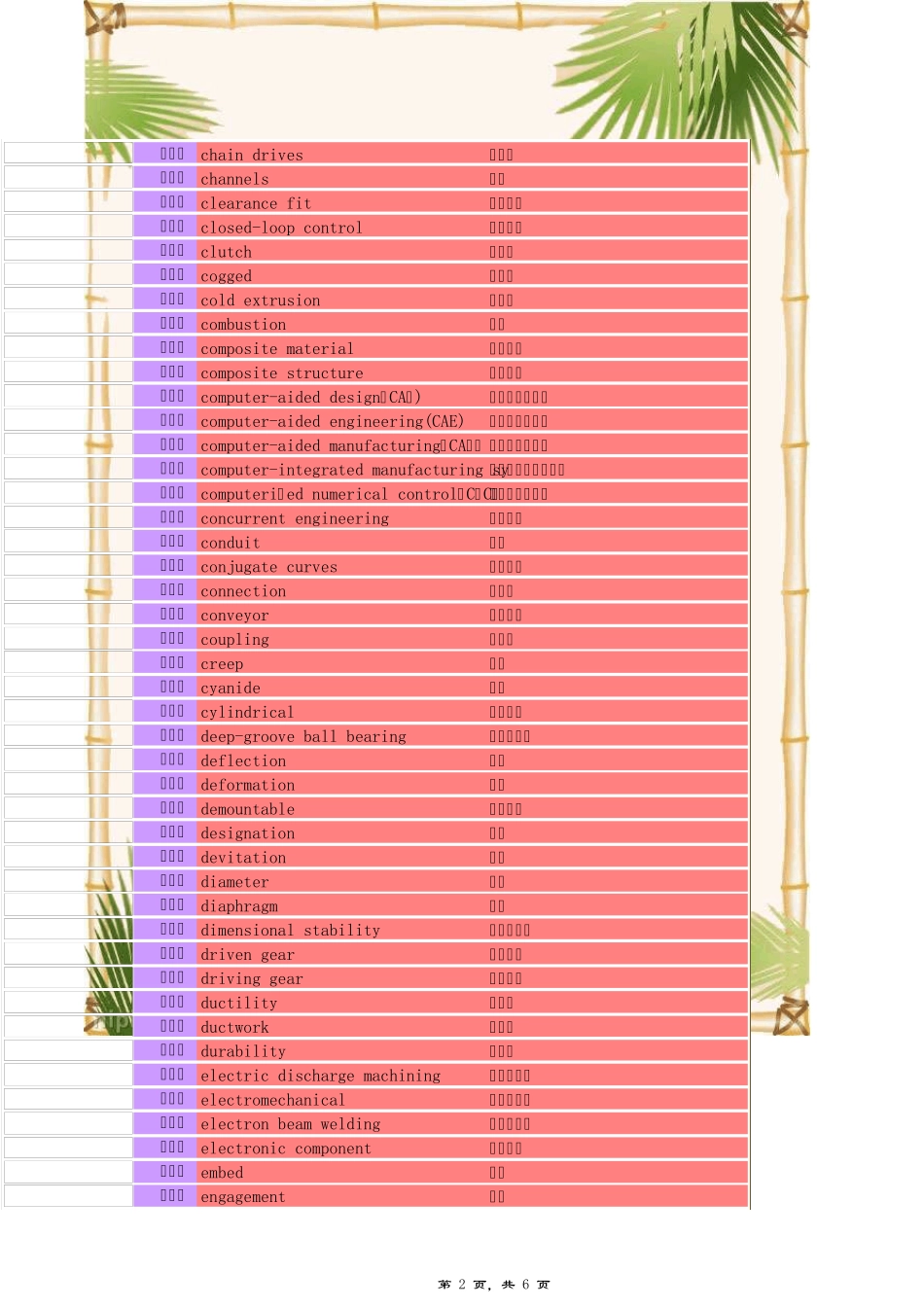Select 'computer-aided engineering(CAE)' entry

(333, 421)
